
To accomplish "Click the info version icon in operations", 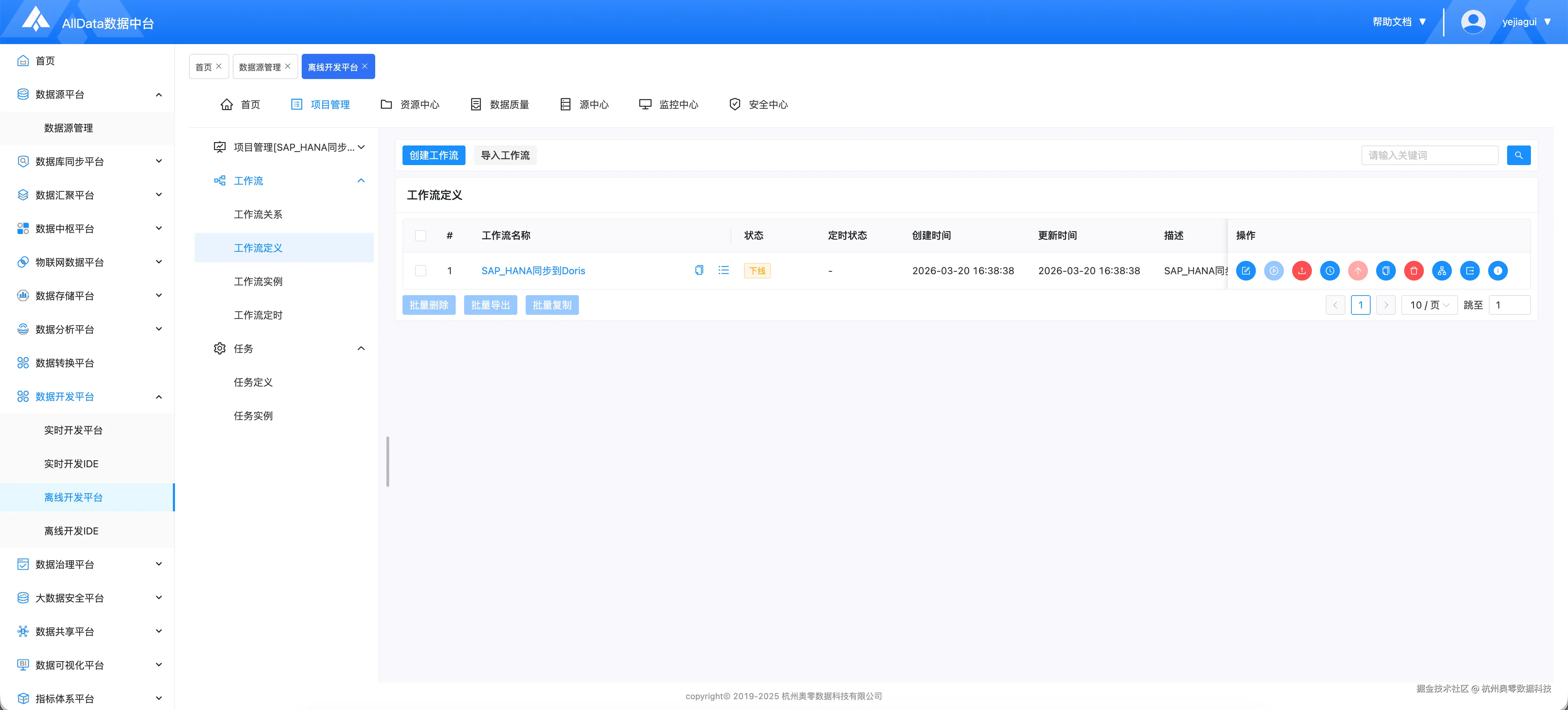I will pyautogui.click(x=1497, y=271).
